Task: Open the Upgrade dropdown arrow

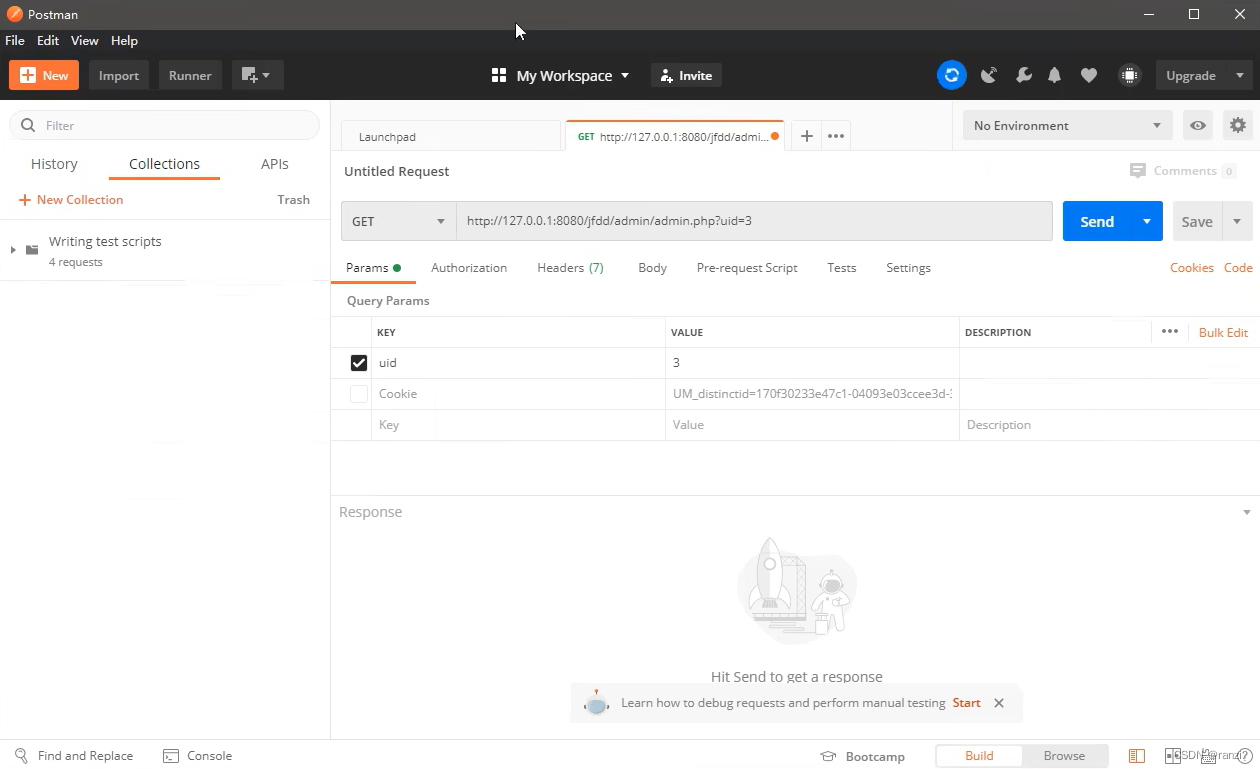Action: click(x=1239, y=75)
